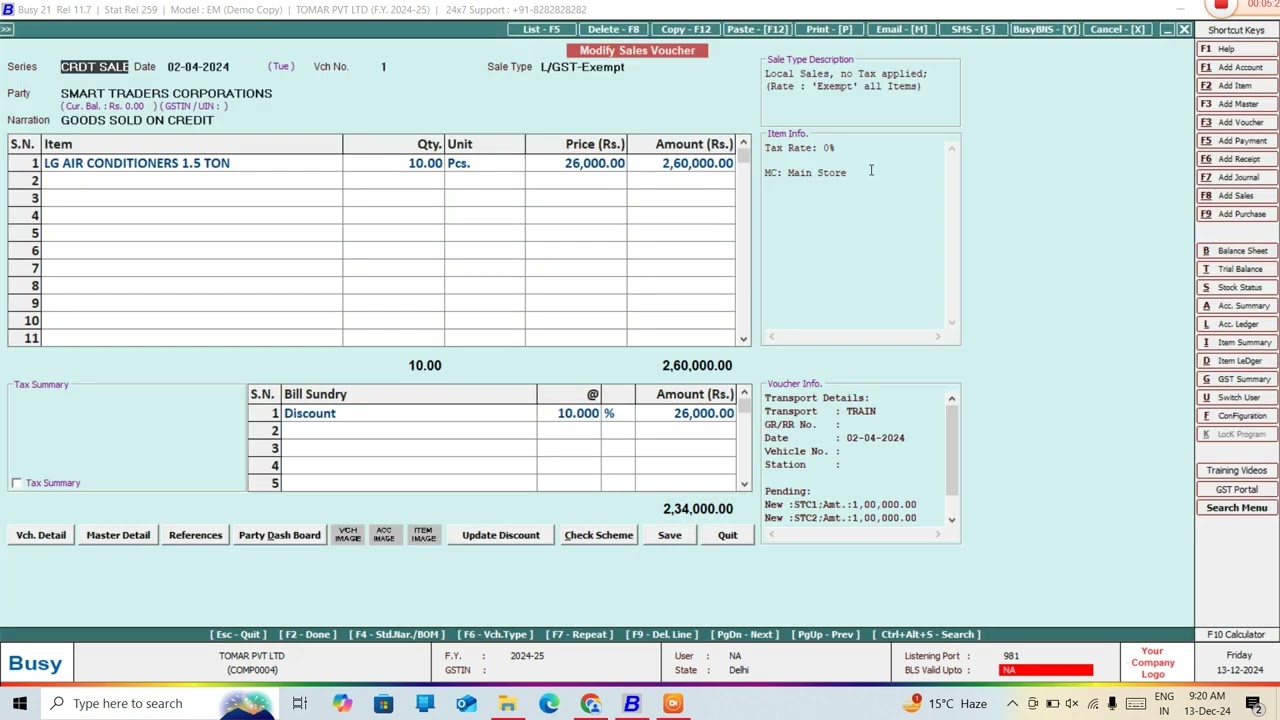Screen dimensions: 1280x720
Task: Click Cancel - [X] menu item
Action: (1117, 29)
